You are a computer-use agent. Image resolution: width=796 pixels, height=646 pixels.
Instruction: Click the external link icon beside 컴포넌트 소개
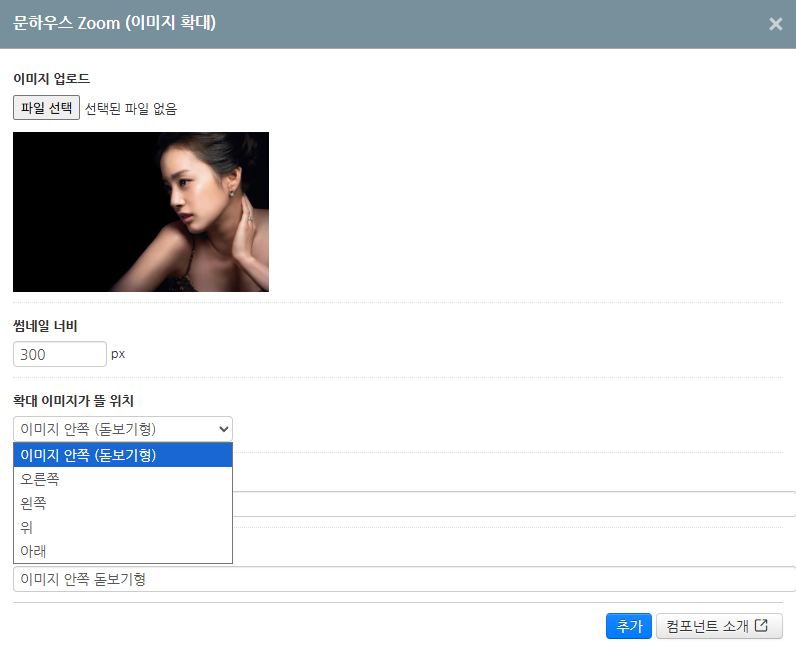[x=761, y=625]
